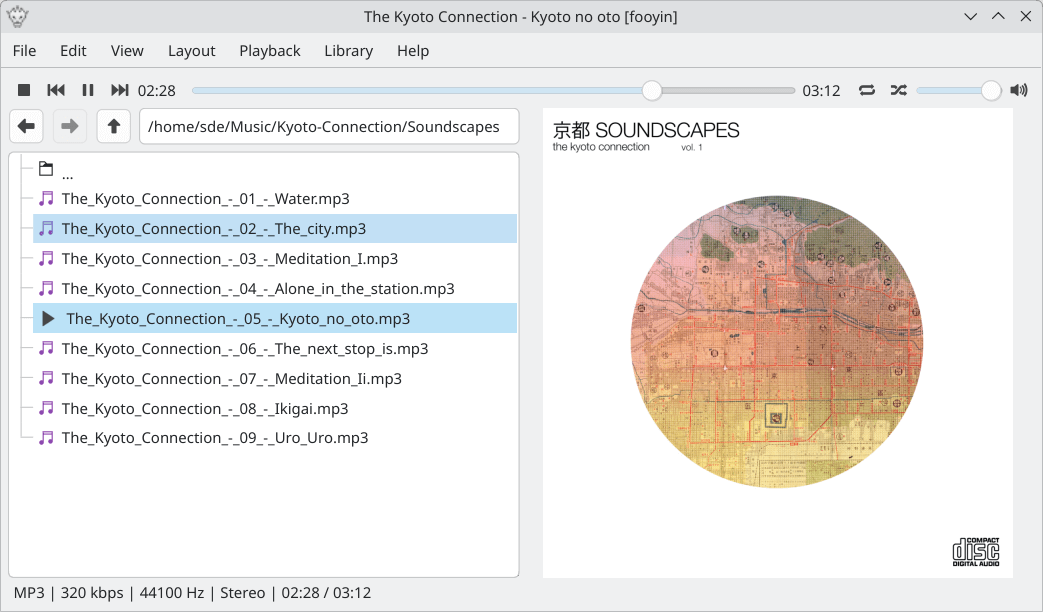
Task: Skip to the previous track
Action: 56,90
